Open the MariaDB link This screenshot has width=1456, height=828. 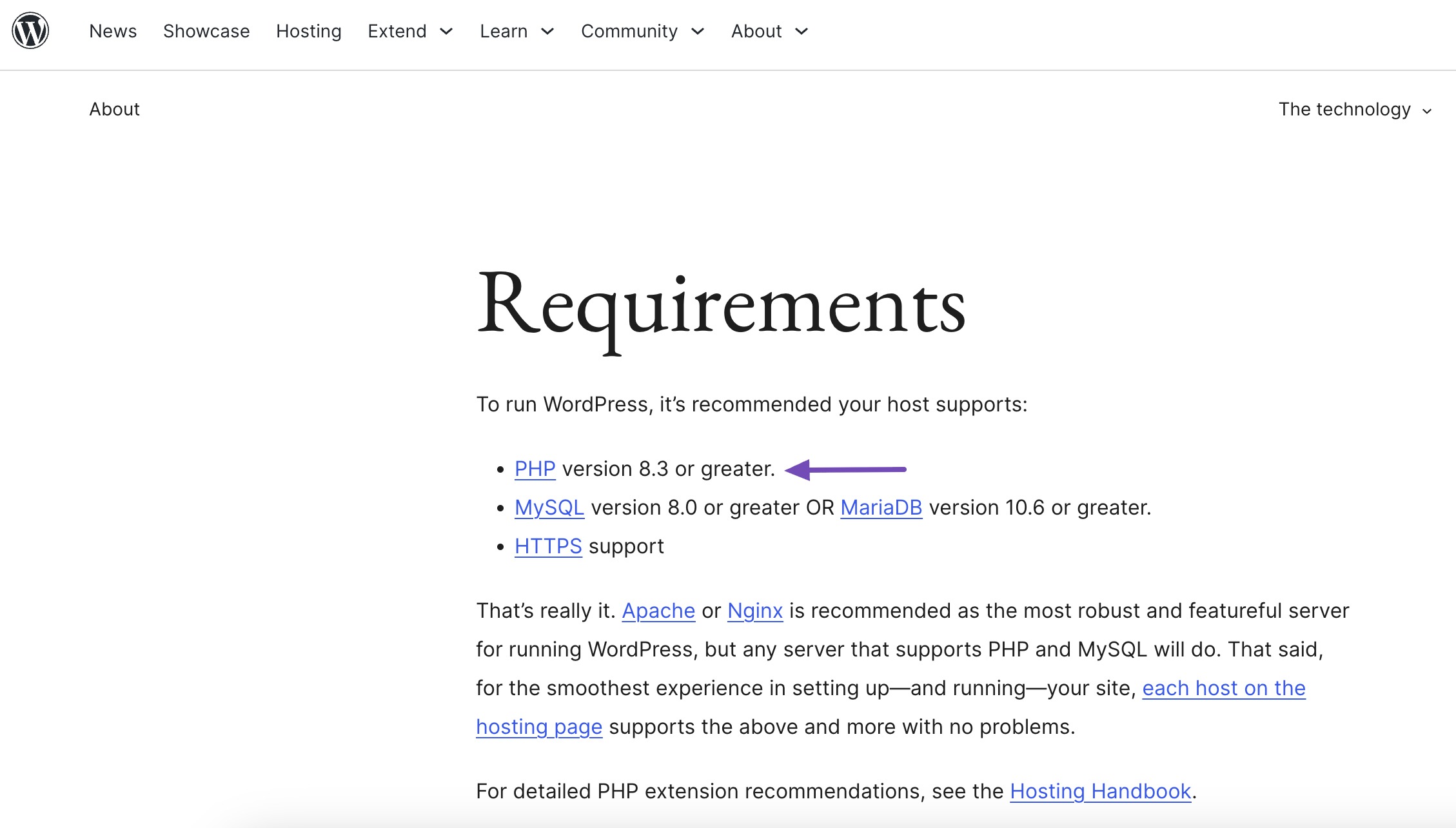(881, 508)
